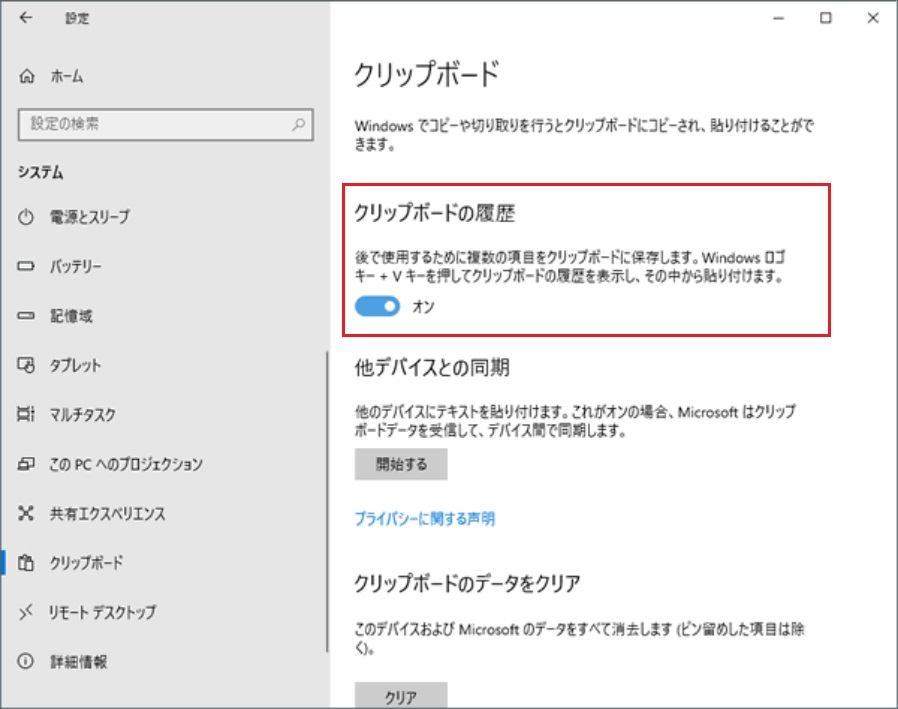Screen dimensions: 898x709
Task: Click the 開始する button
Action: pyautogui.click(x=401, y=464)
